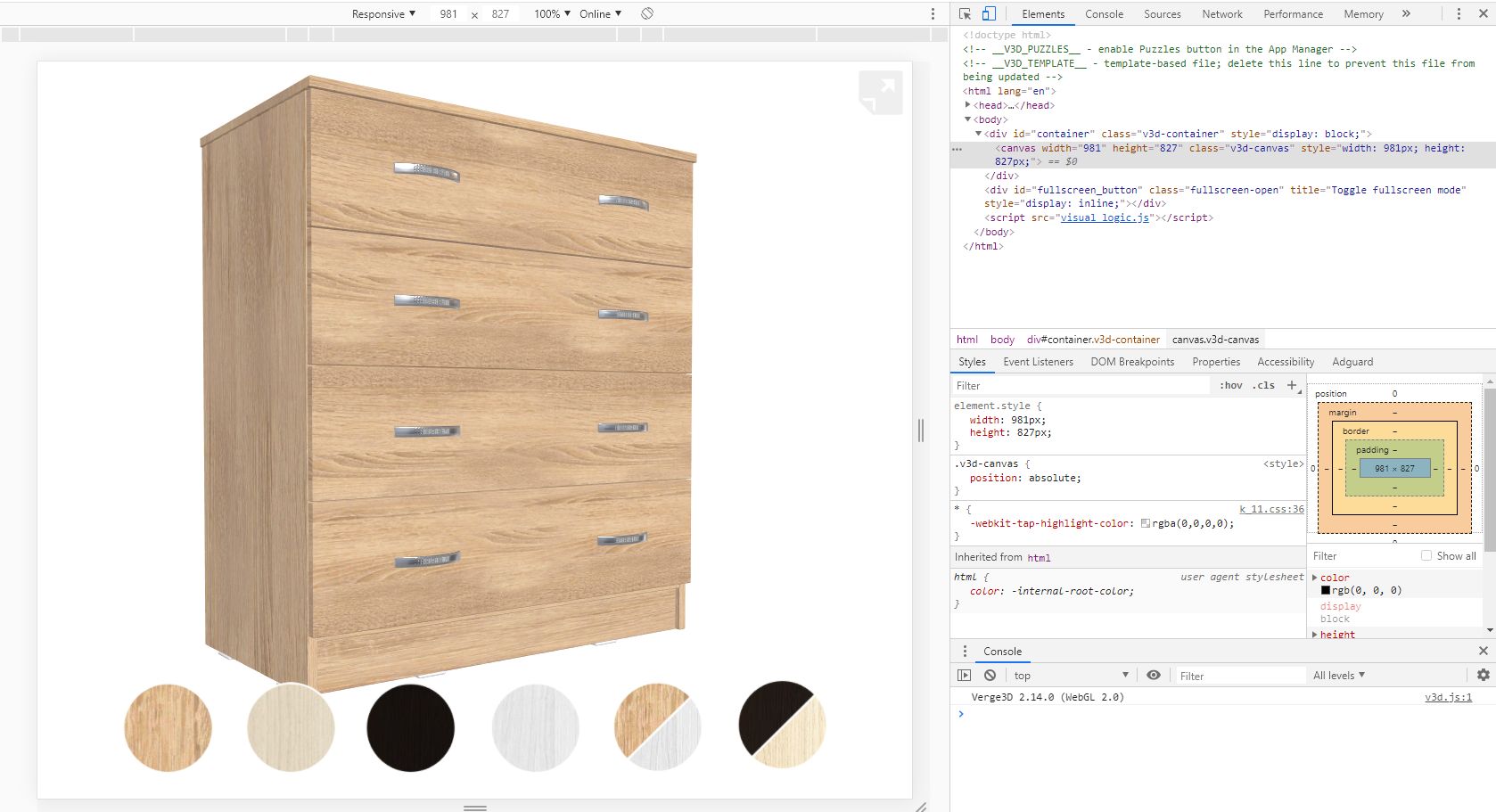Toggle fullscreen mode icon on 3D viewer
The image size is (1496, 812).
click(880, 93)
